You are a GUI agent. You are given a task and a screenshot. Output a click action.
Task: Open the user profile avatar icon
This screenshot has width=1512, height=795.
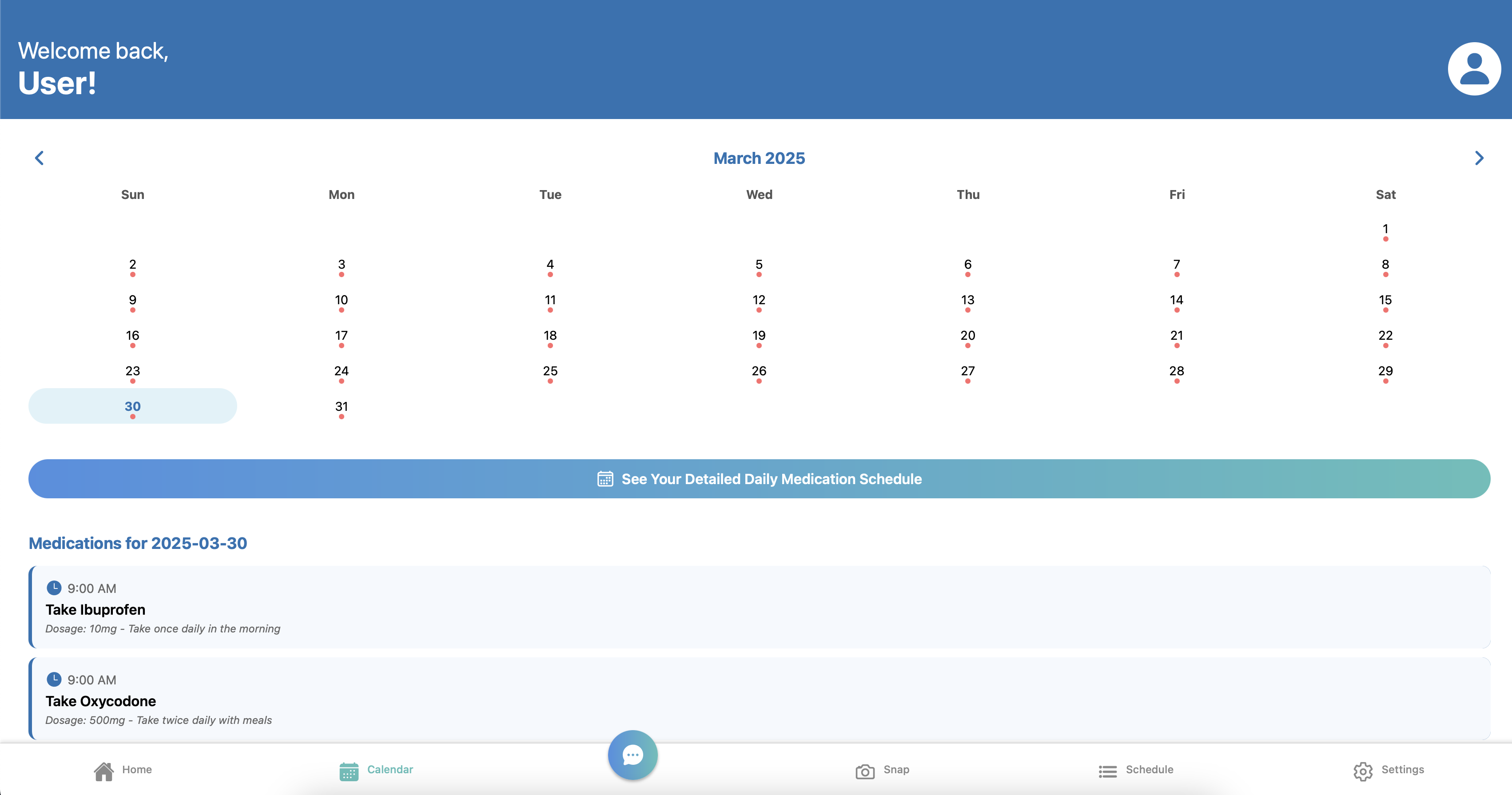tap(1474, 69)
